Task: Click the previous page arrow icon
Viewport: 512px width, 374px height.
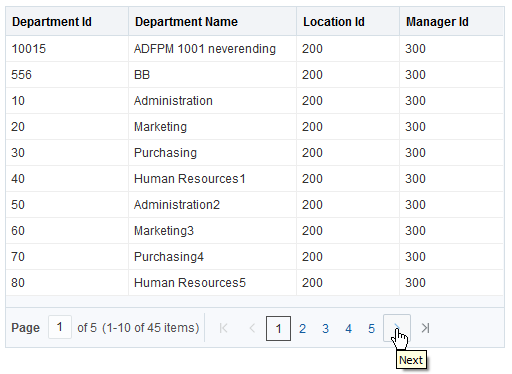Action: (252, 328)
